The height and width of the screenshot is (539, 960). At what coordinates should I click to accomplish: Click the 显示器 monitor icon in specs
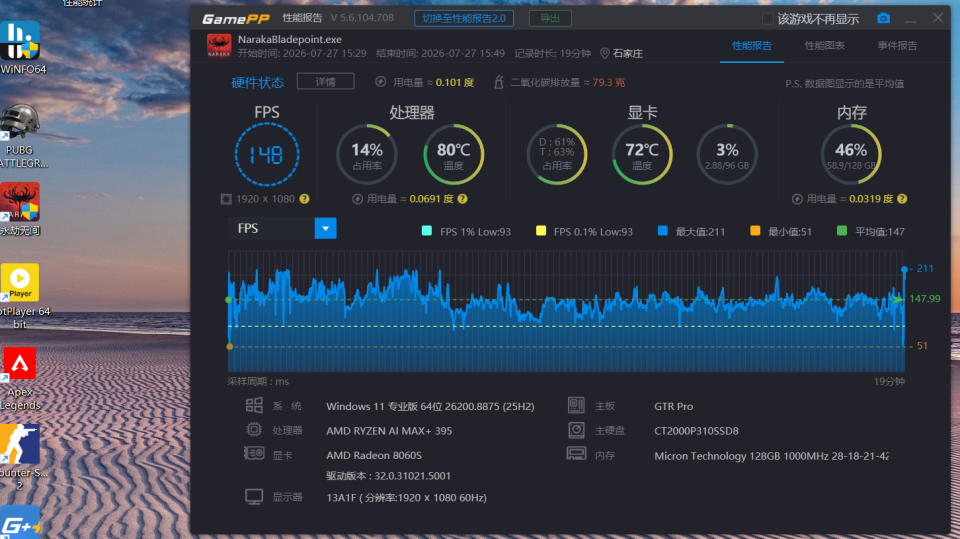click(254, 497)
